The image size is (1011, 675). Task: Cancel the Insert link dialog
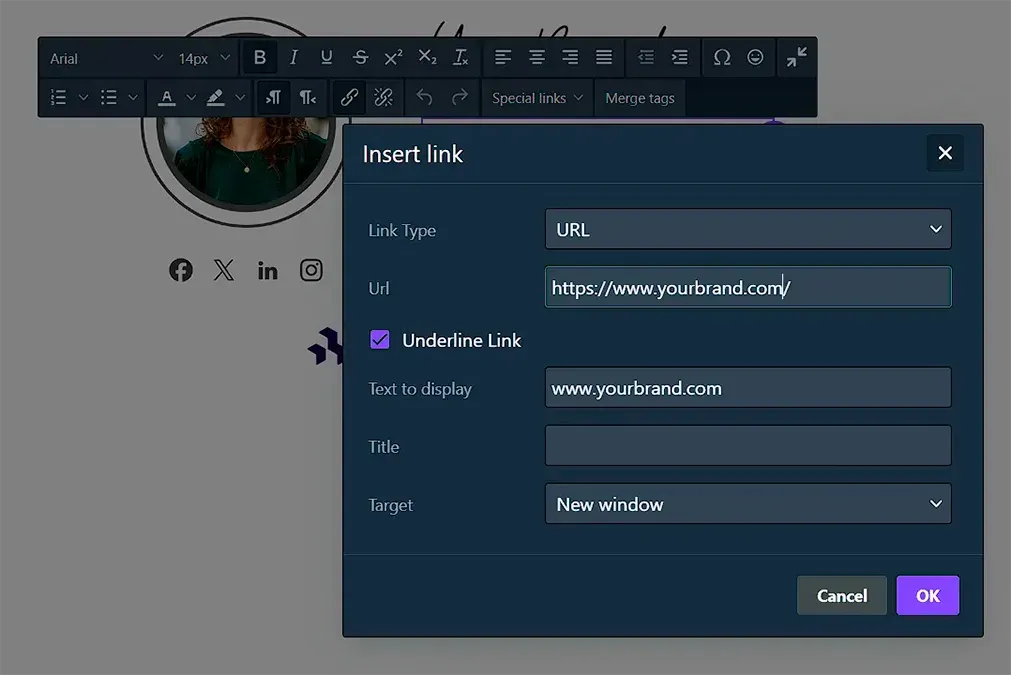point(841,596)
